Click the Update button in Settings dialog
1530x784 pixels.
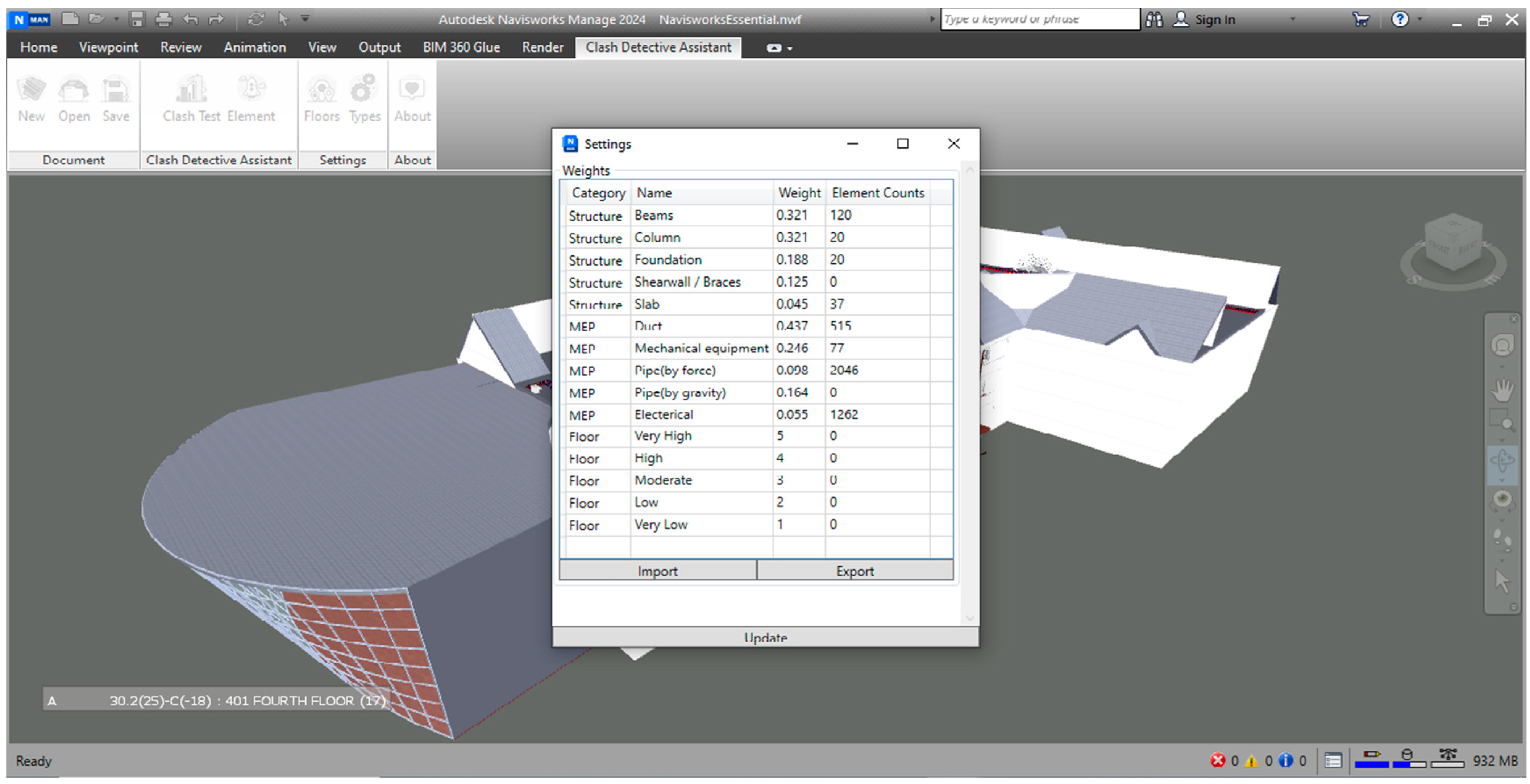(765, 637)
